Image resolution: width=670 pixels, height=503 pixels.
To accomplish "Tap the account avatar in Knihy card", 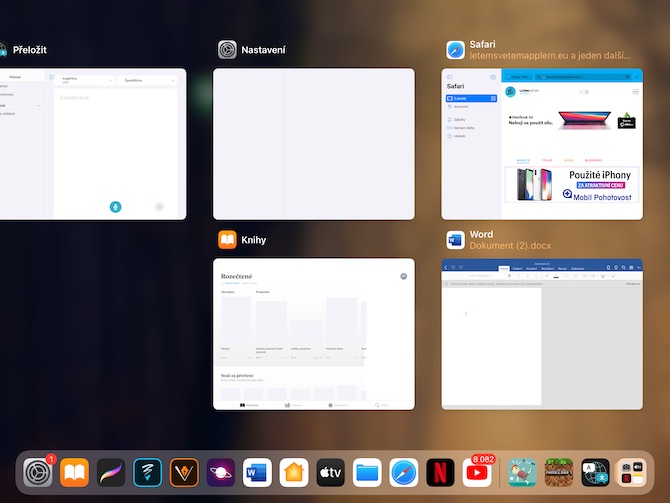I will click(x=403, y=276).
